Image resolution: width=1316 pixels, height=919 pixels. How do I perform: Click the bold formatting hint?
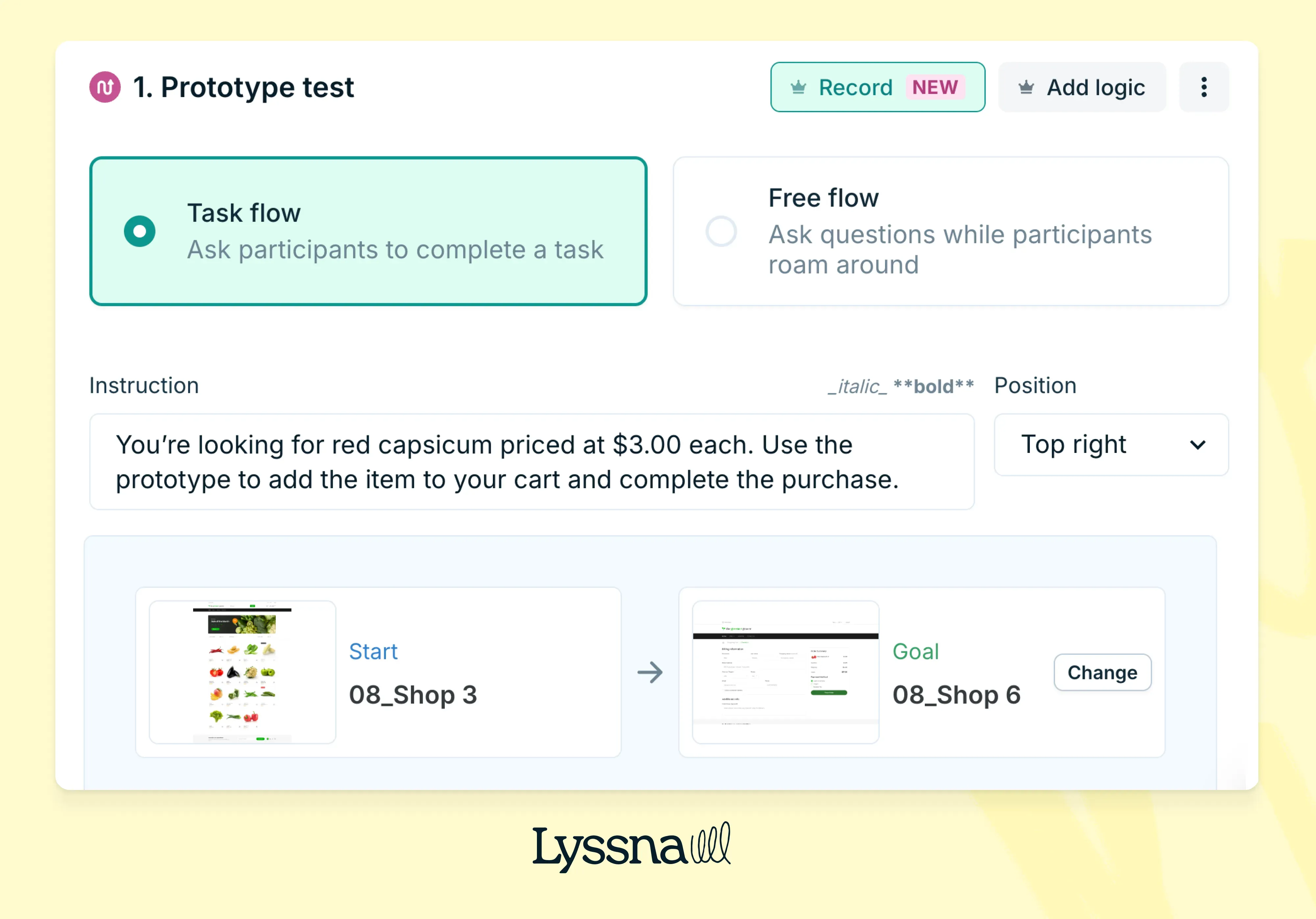click(x=933, y=386)
